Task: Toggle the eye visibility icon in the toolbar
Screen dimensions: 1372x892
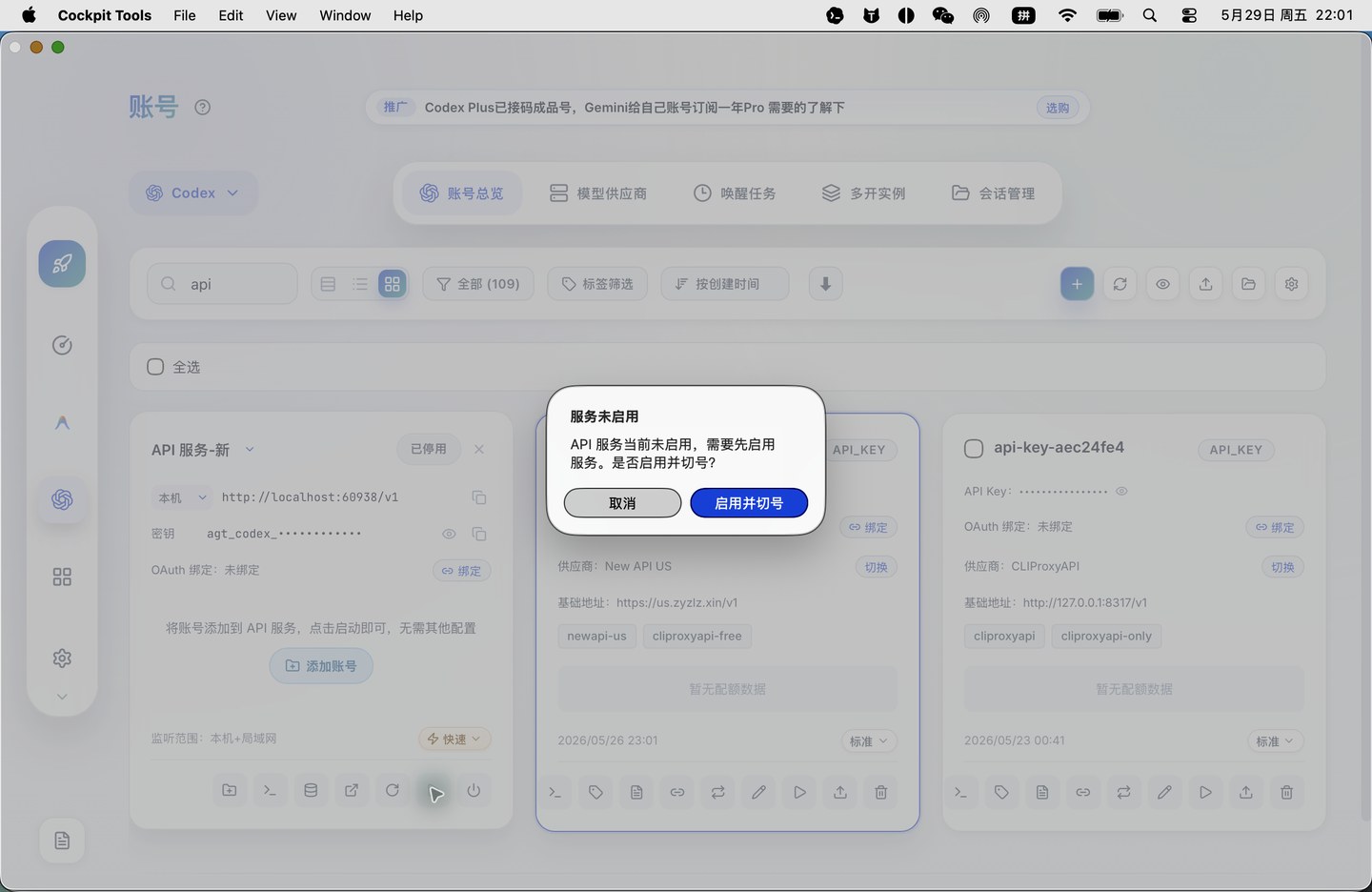Action: click(x=1162, y=284)
